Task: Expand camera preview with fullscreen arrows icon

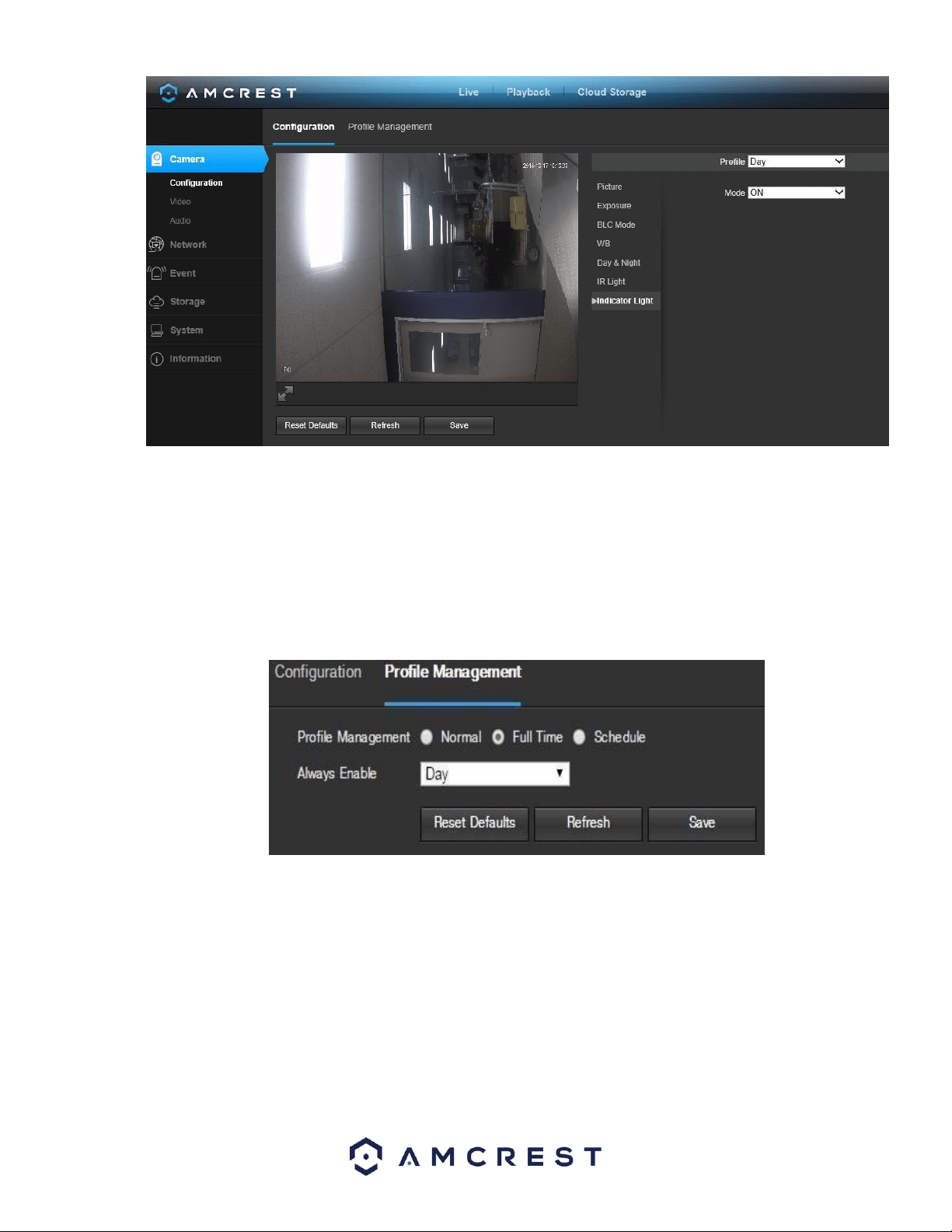Action: click(x=285, y=394)
